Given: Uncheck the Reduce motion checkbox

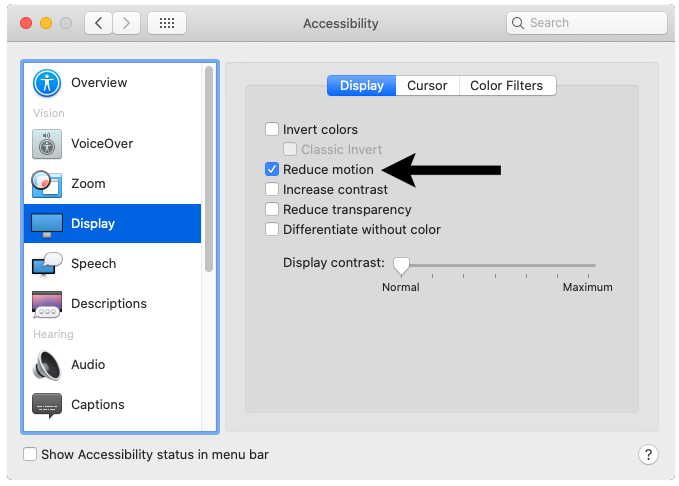Looking at the screenshot, I should point(272,170).
